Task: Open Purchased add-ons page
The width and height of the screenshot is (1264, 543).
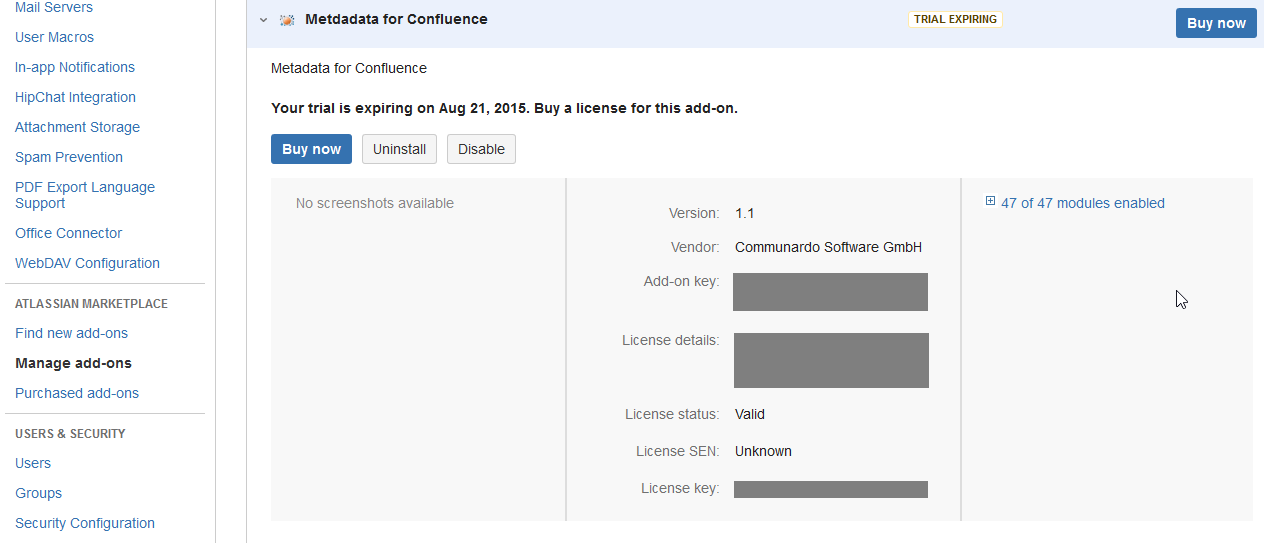Action: point(77,393)
